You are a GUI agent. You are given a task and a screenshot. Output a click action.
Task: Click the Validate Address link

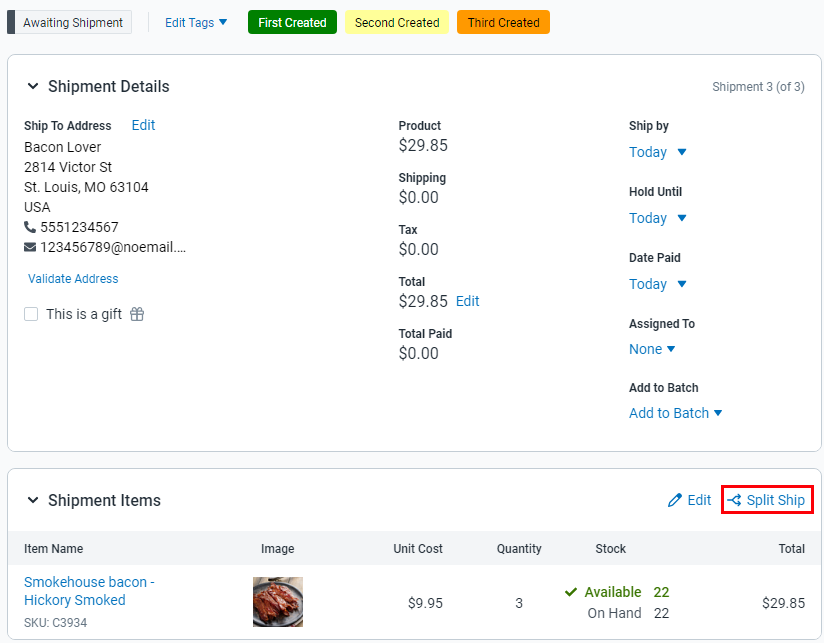[x=72, y=278]
